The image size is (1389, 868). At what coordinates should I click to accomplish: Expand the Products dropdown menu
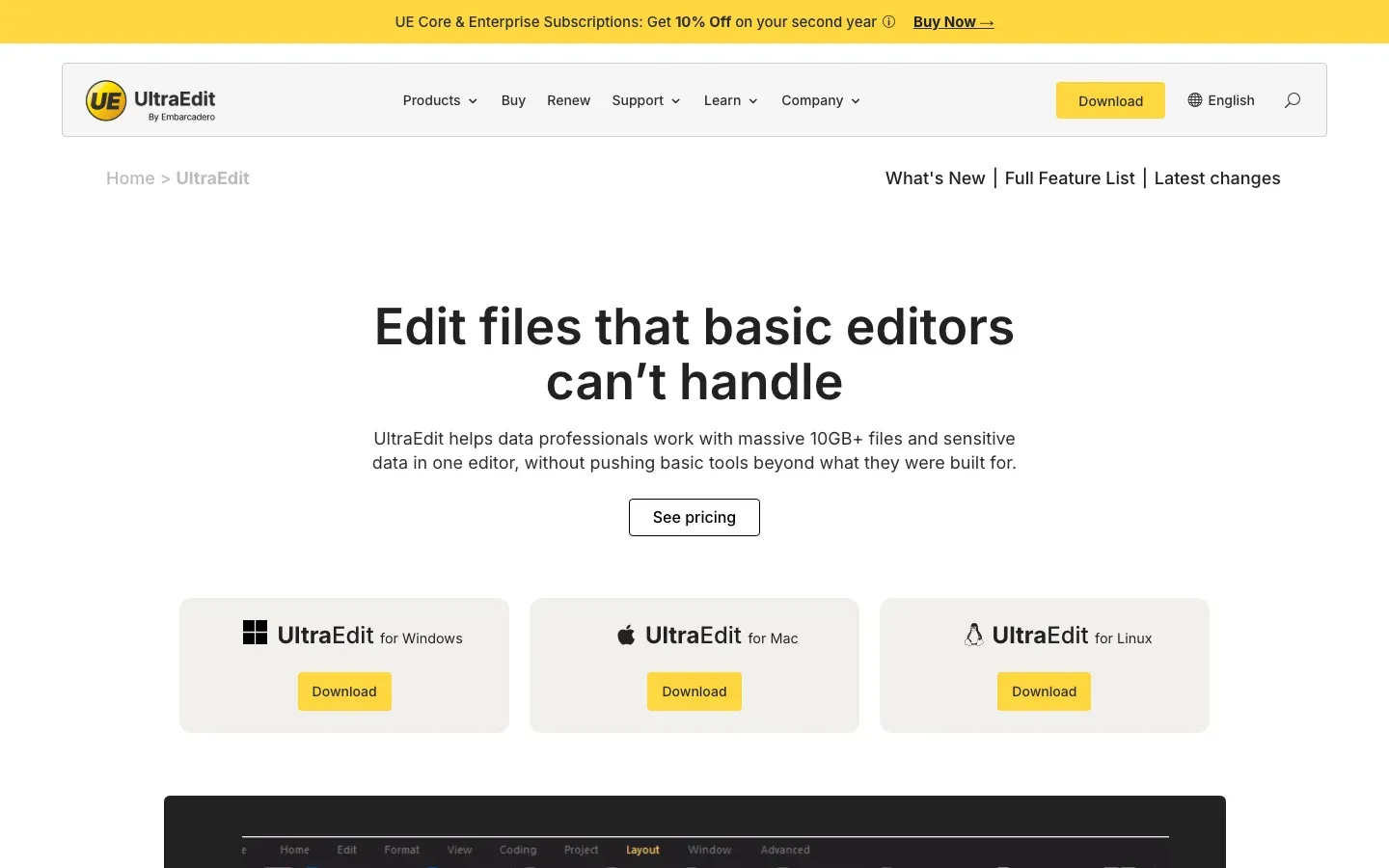tap(440, 100)
